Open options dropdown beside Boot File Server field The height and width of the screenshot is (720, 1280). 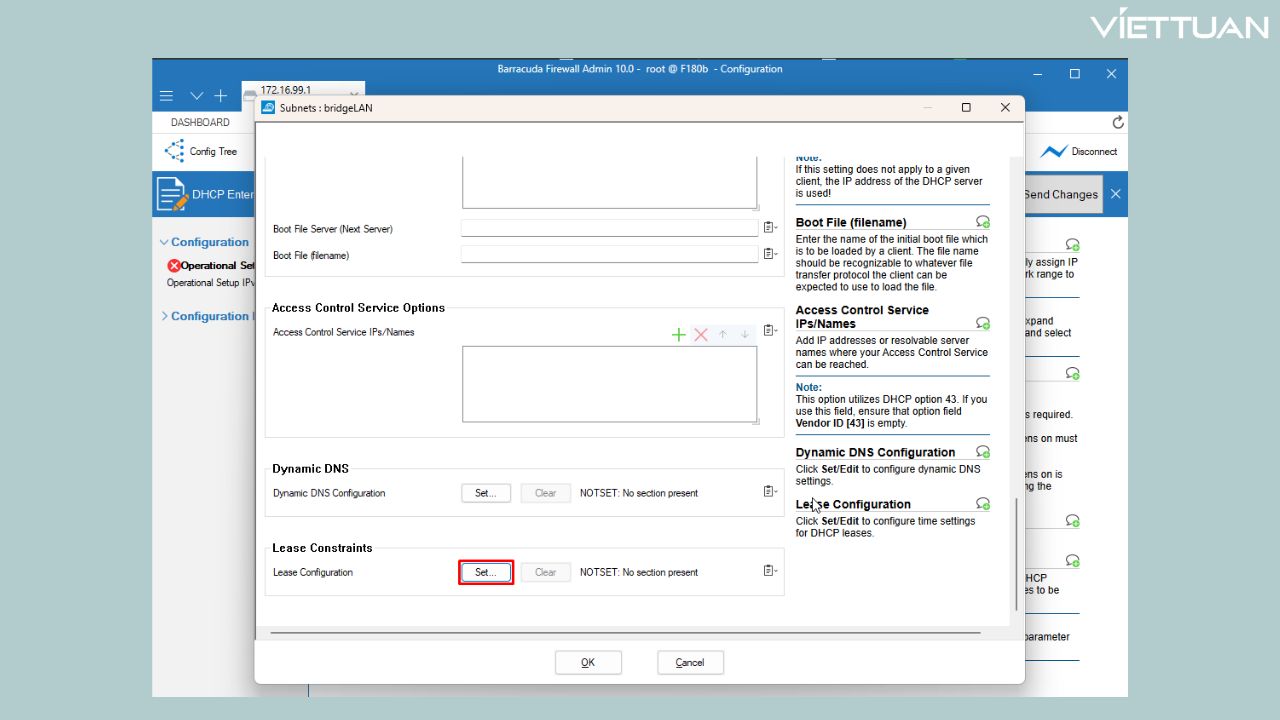coord(770,228)
